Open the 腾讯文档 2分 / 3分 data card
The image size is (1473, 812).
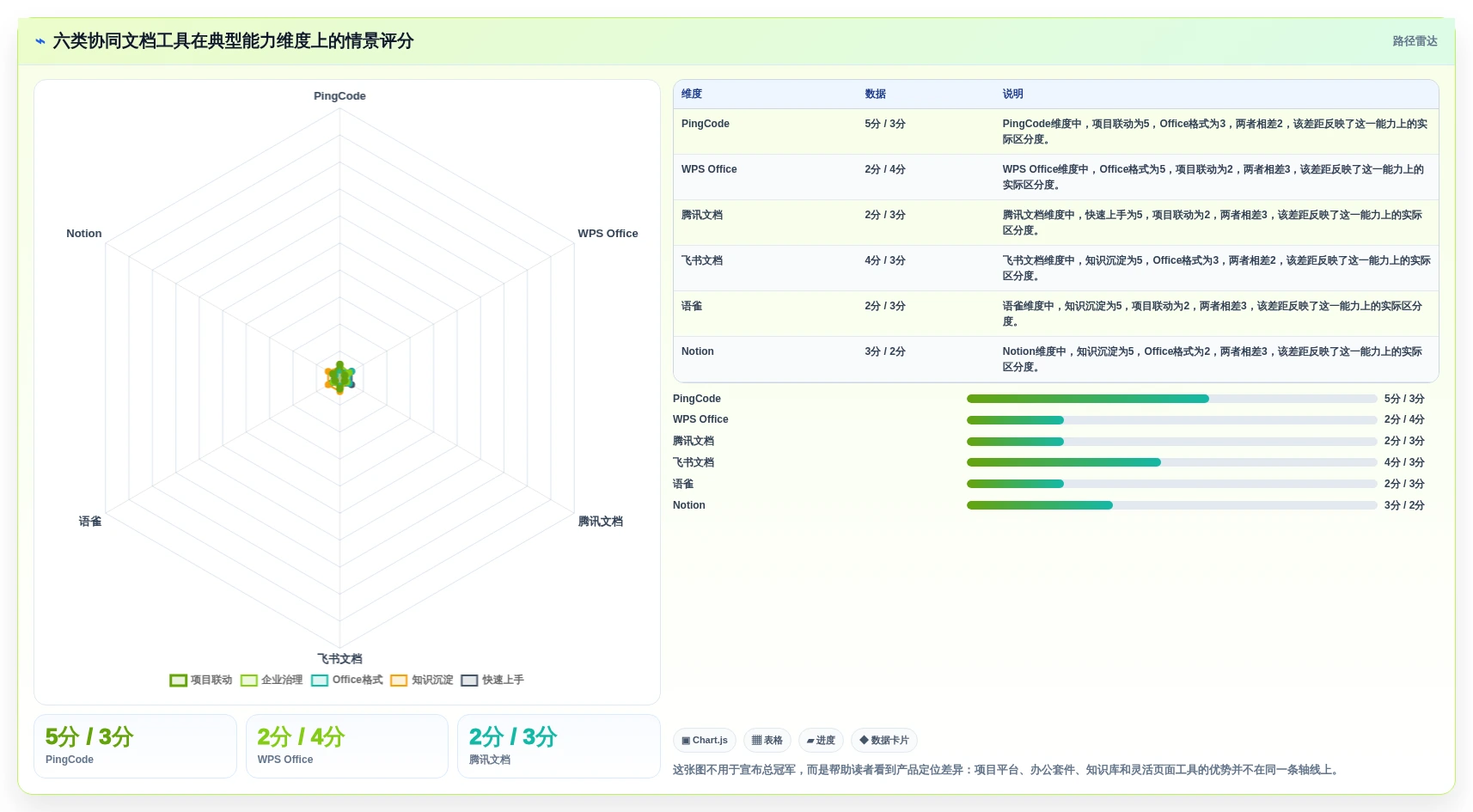(559, 747)
